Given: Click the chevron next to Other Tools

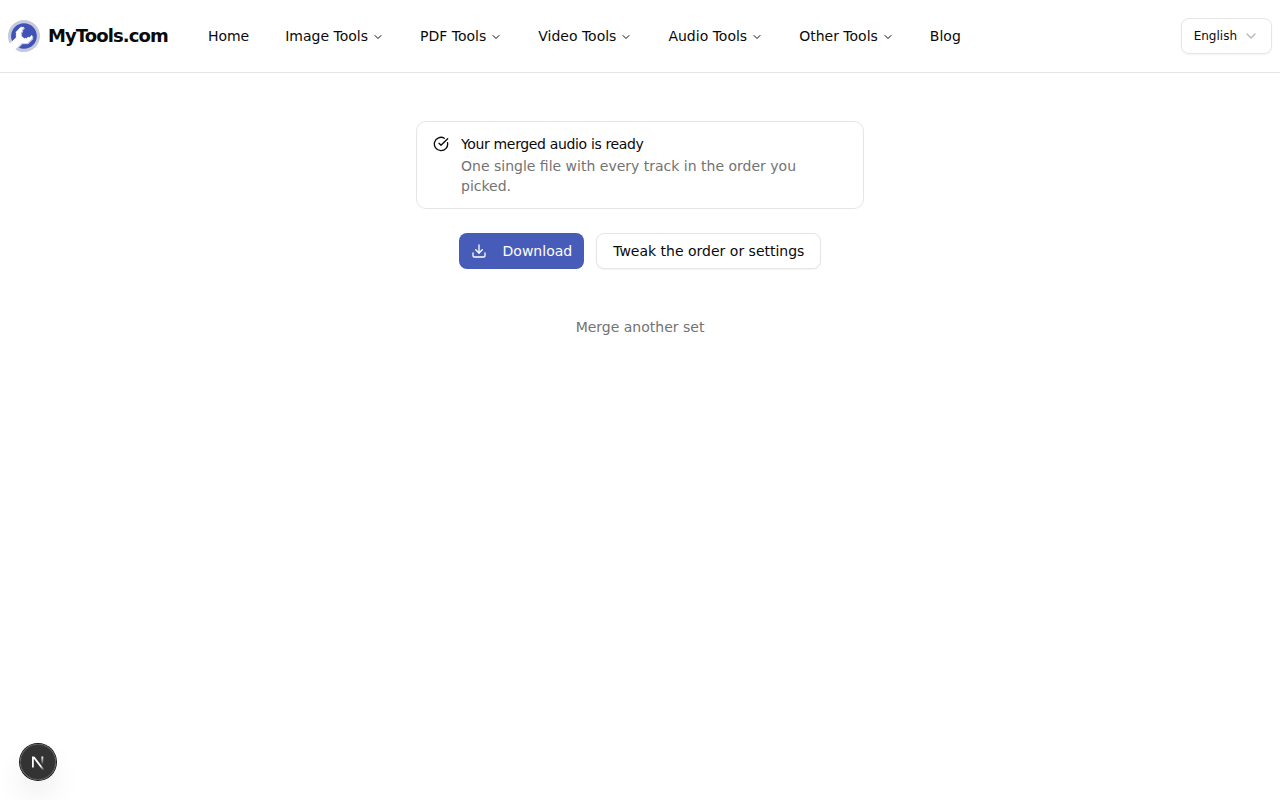Looking at the screenshot, I should tap(888, 37).
